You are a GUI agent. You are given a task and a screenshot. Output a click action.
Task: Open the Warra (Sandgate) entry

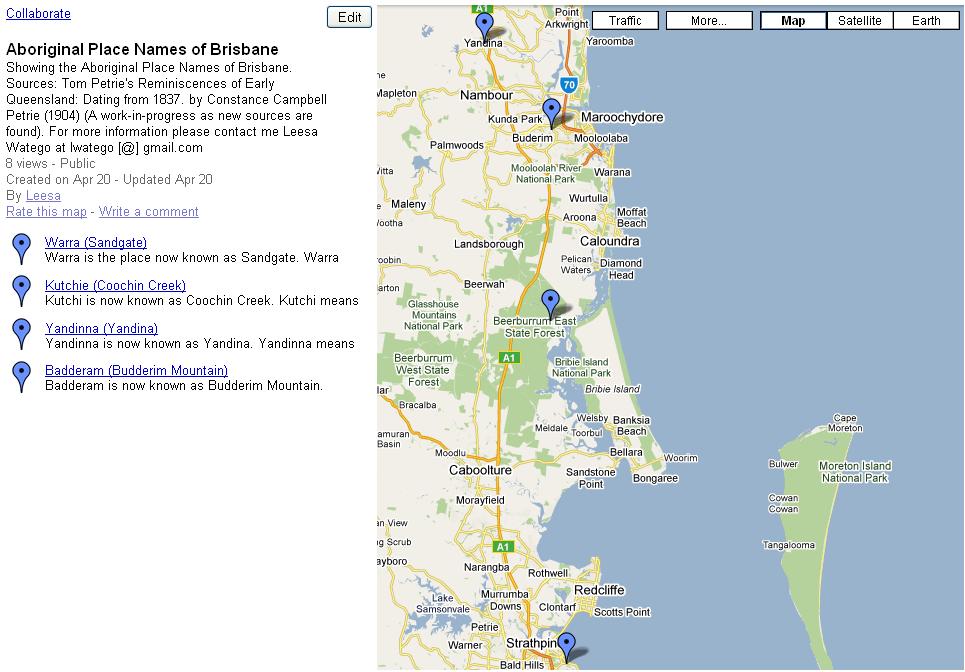click(94, 242)
